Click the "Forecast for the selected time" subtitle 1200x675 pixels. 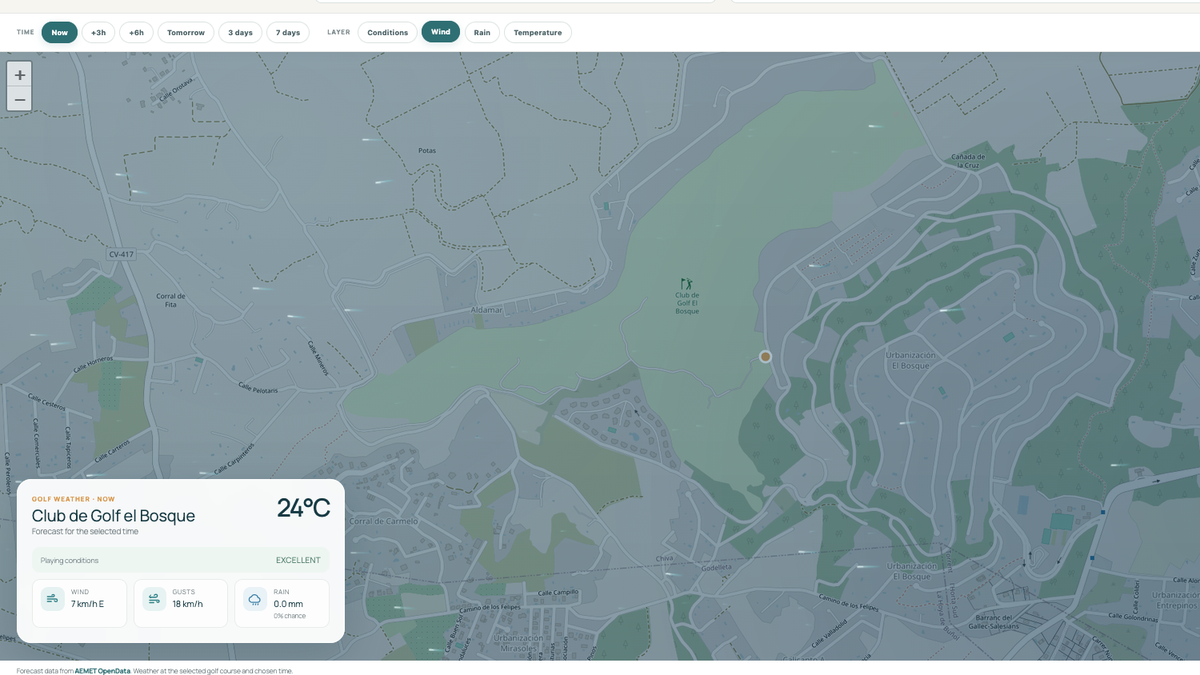(85, 531)
